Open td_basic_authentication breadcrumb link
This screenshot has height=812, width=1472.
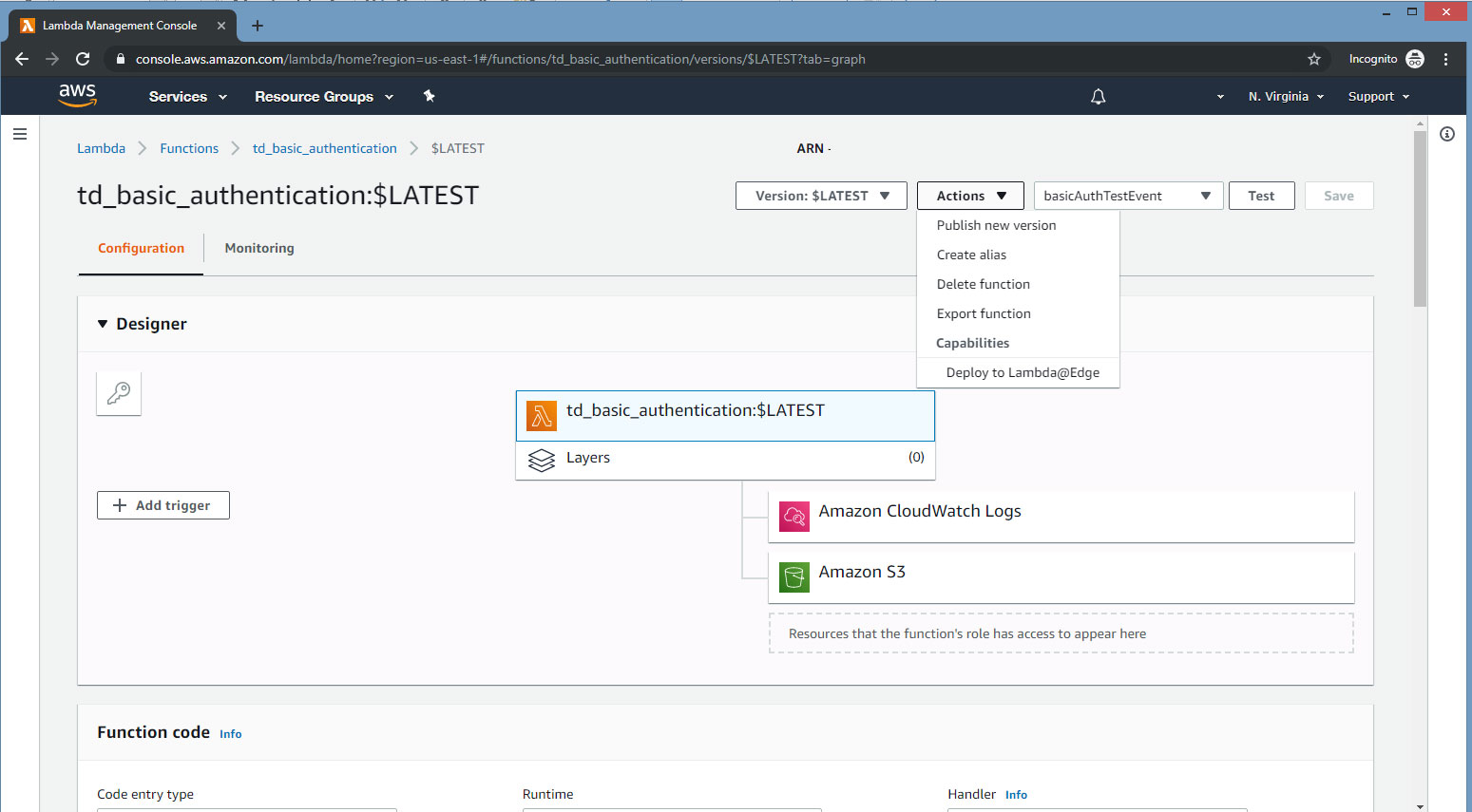point(325,148)
